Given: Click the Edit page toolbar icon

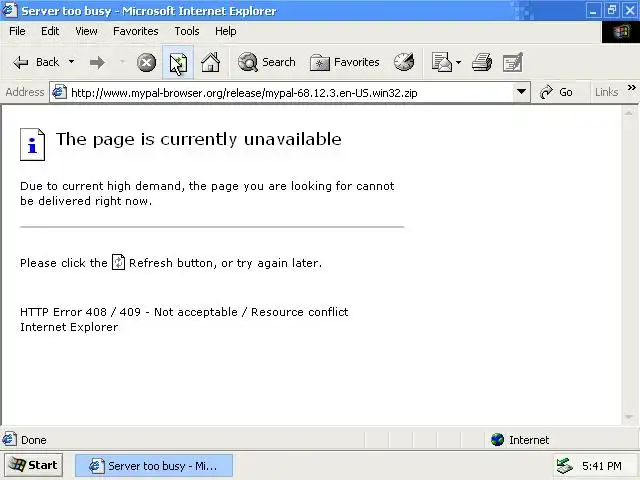Looking at the screenshot, I should click(x=513, y=62).
